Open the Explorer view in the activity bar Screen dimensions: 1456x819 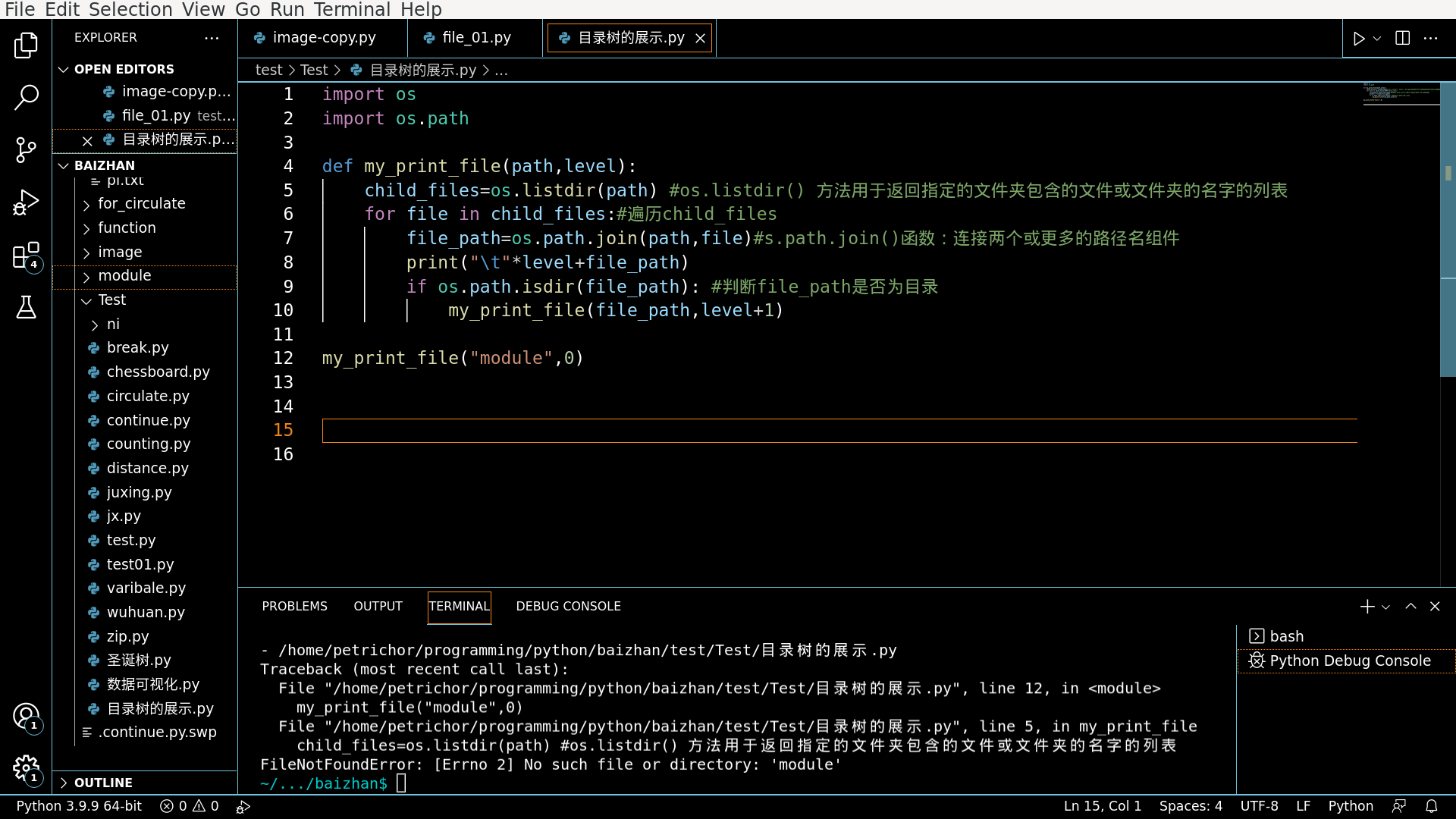[x=26, y=45]
